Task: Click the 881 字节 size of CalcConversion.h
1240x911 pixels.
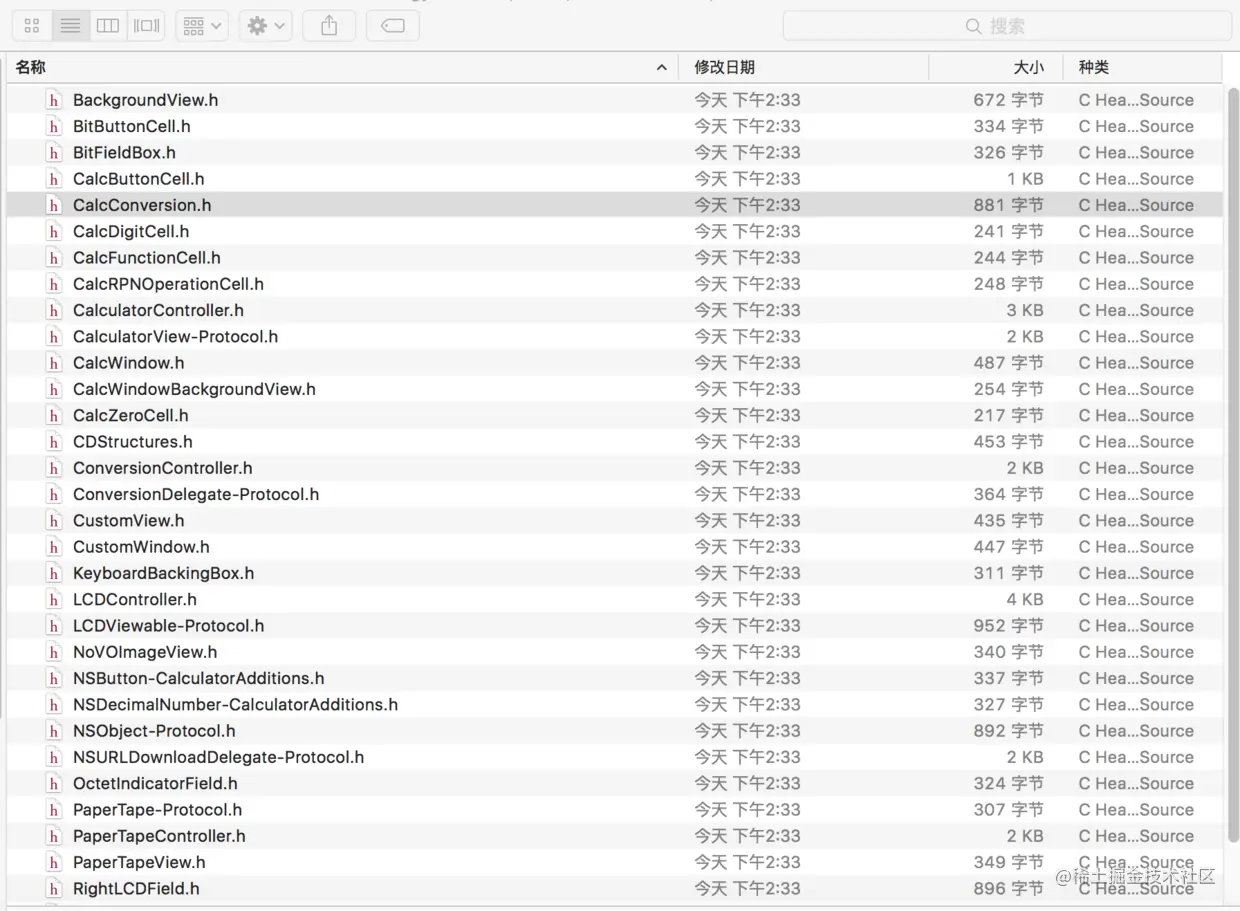Action: (x=1008, y=205)
